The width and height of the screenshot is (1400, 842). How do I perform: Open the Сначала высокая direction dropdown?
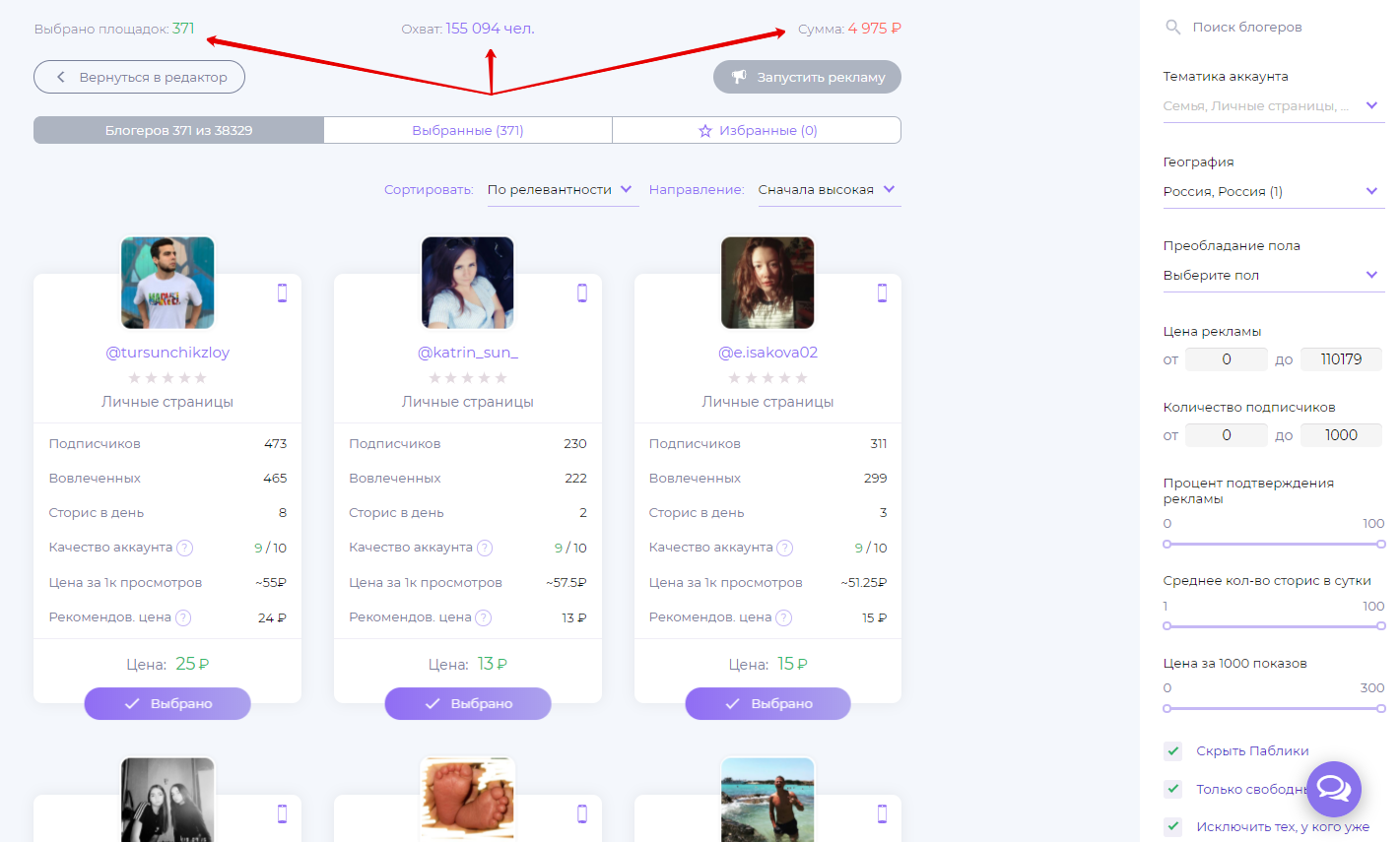pyautogui.click(x=828, y=190)
